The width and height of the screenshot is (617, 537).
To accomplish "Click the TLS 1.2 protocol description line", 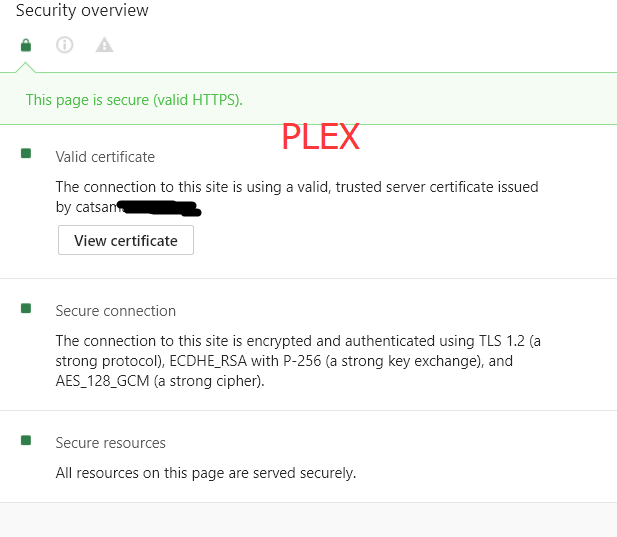I will (298, 341).
